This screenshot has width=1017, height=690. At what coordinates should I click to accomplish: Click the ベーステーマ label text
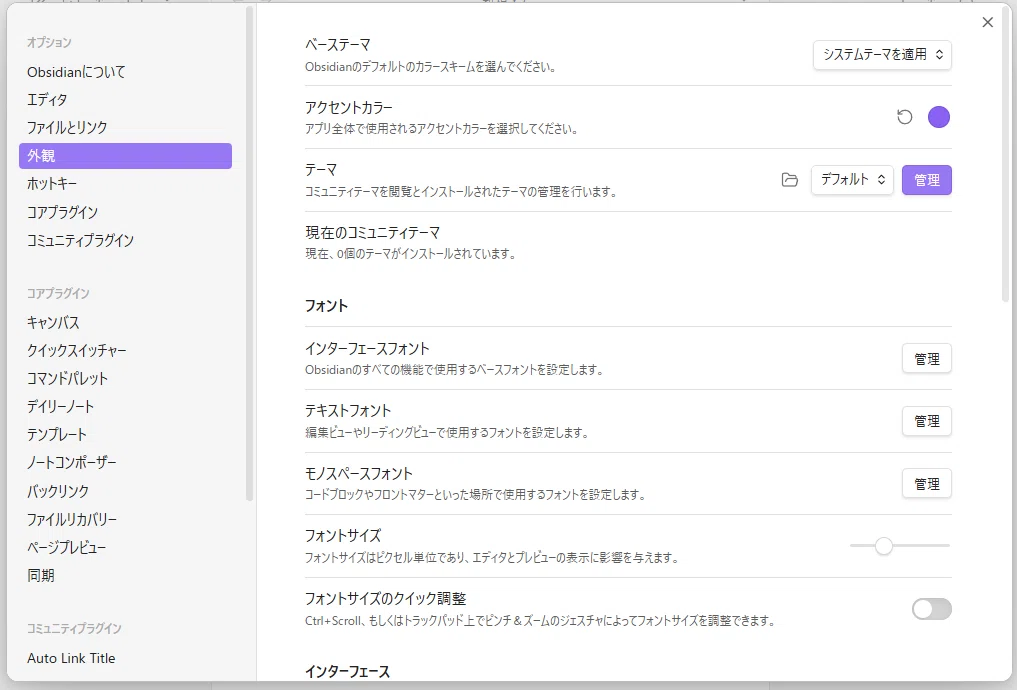point(338,45)
